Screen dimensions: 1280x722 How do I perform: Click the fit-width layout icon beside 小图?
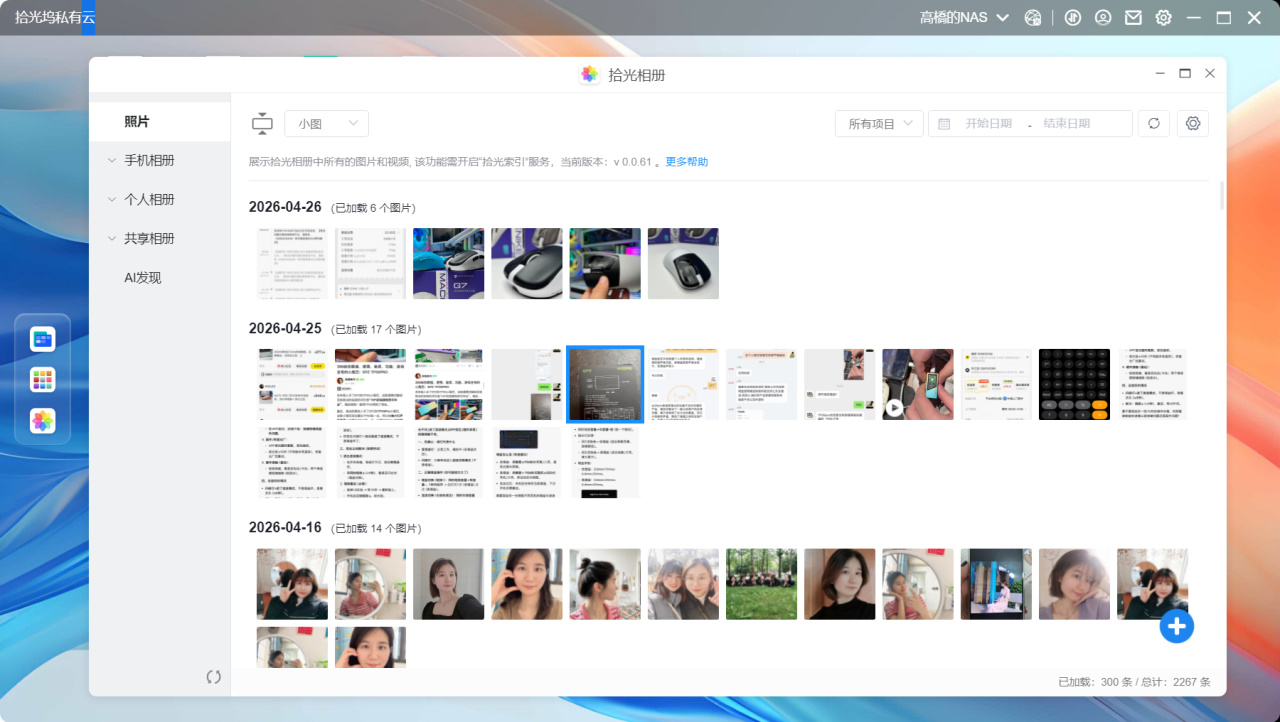click(x=262, y=123)
